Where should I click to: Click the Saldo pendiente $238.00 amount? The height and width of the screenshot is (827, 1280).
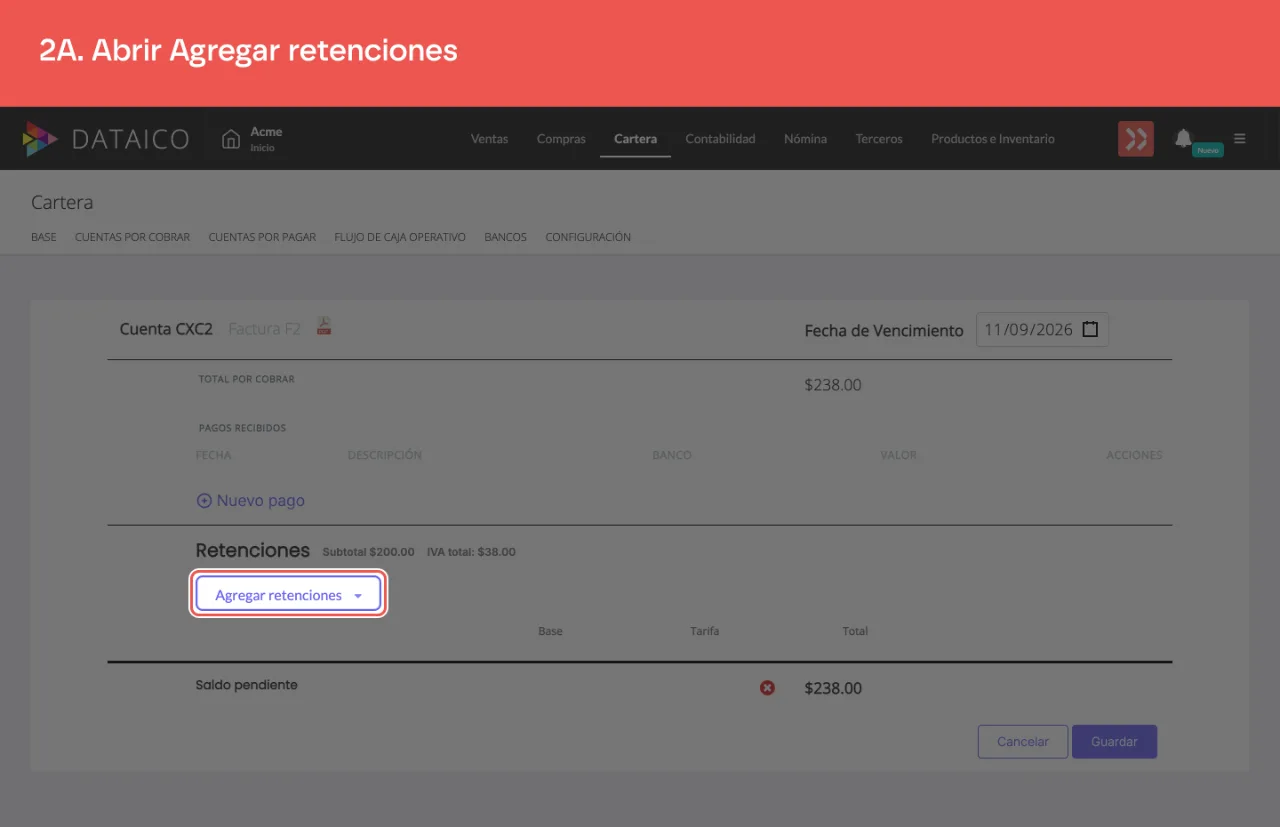pos(833,688)
